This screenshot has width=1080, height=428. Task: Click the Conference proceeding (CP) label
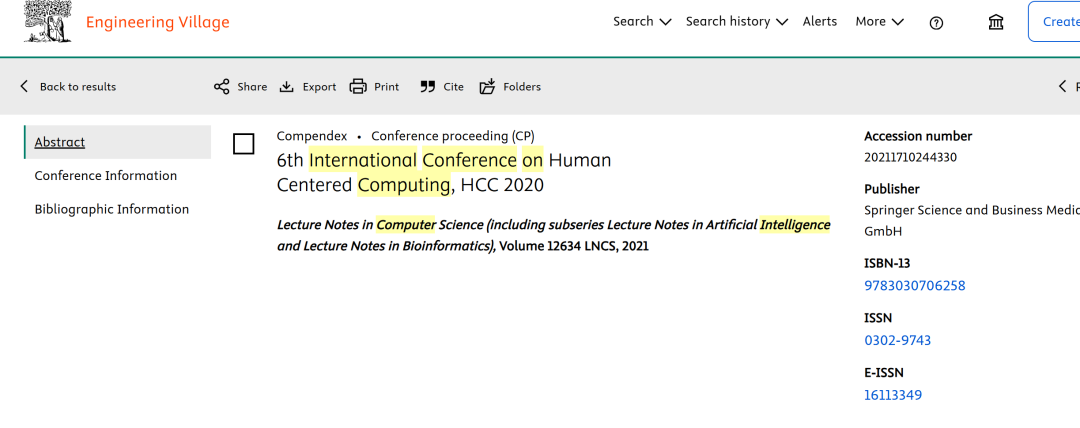click(453, 136)
